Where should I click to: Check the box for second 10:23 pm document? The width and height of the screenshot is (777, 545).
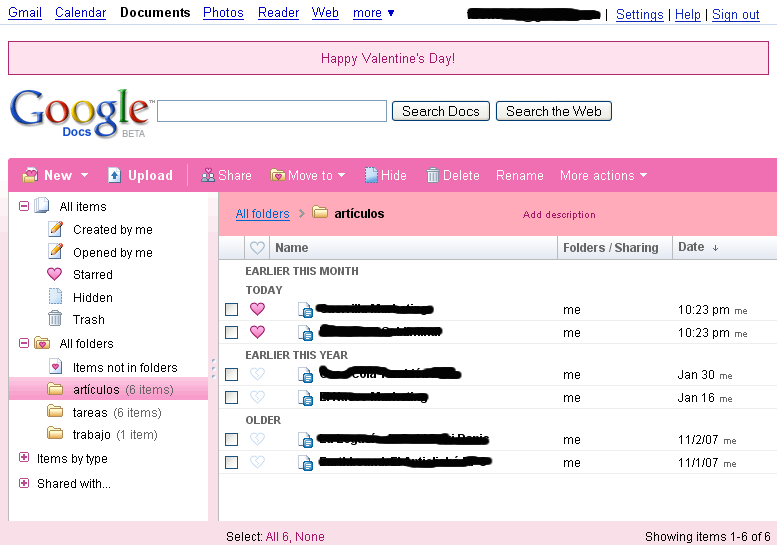coord(231,332)
